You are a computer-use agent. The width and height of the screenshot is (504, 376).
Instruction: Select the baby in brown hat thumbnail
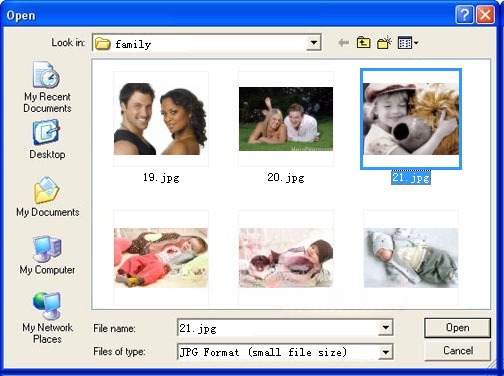(286, 257)
